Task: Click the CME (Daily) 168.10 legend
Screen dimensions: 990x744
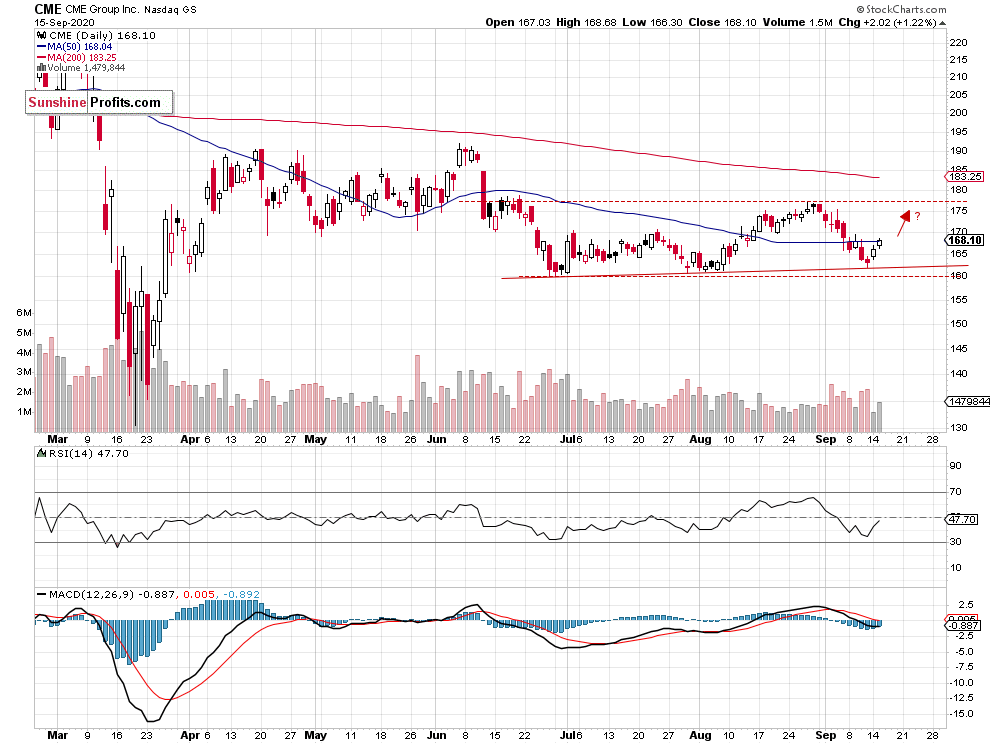Action: pos(102,35)
